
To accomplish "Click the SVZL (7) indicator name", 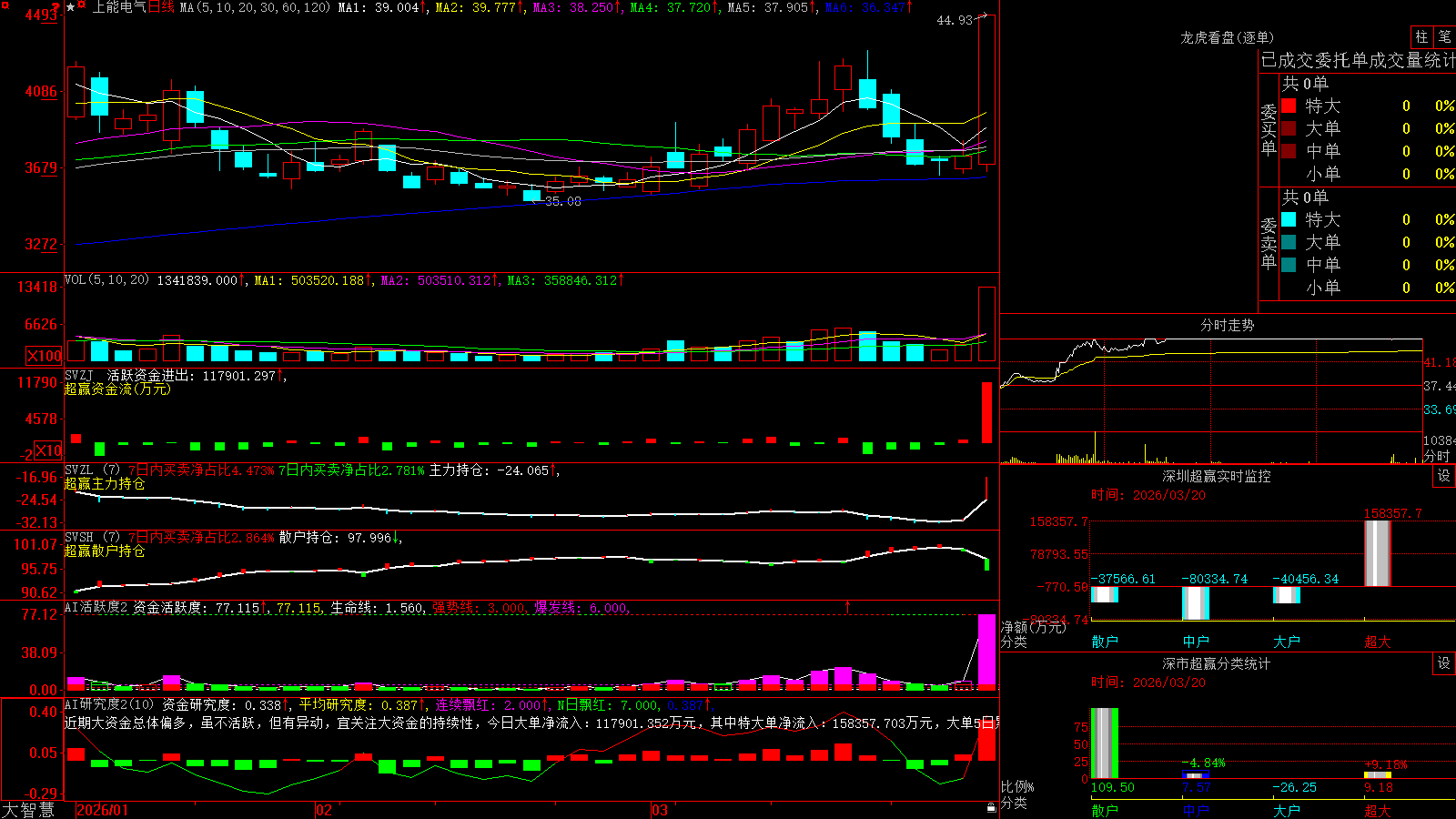I will pos(92,470).
